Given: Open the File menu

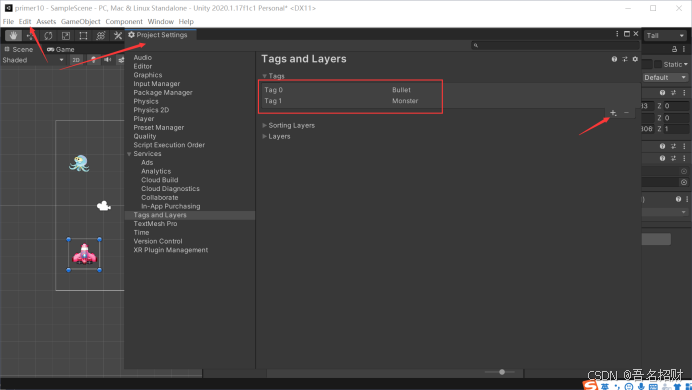Looking at the screenshot, I should (x=8, y=21).
